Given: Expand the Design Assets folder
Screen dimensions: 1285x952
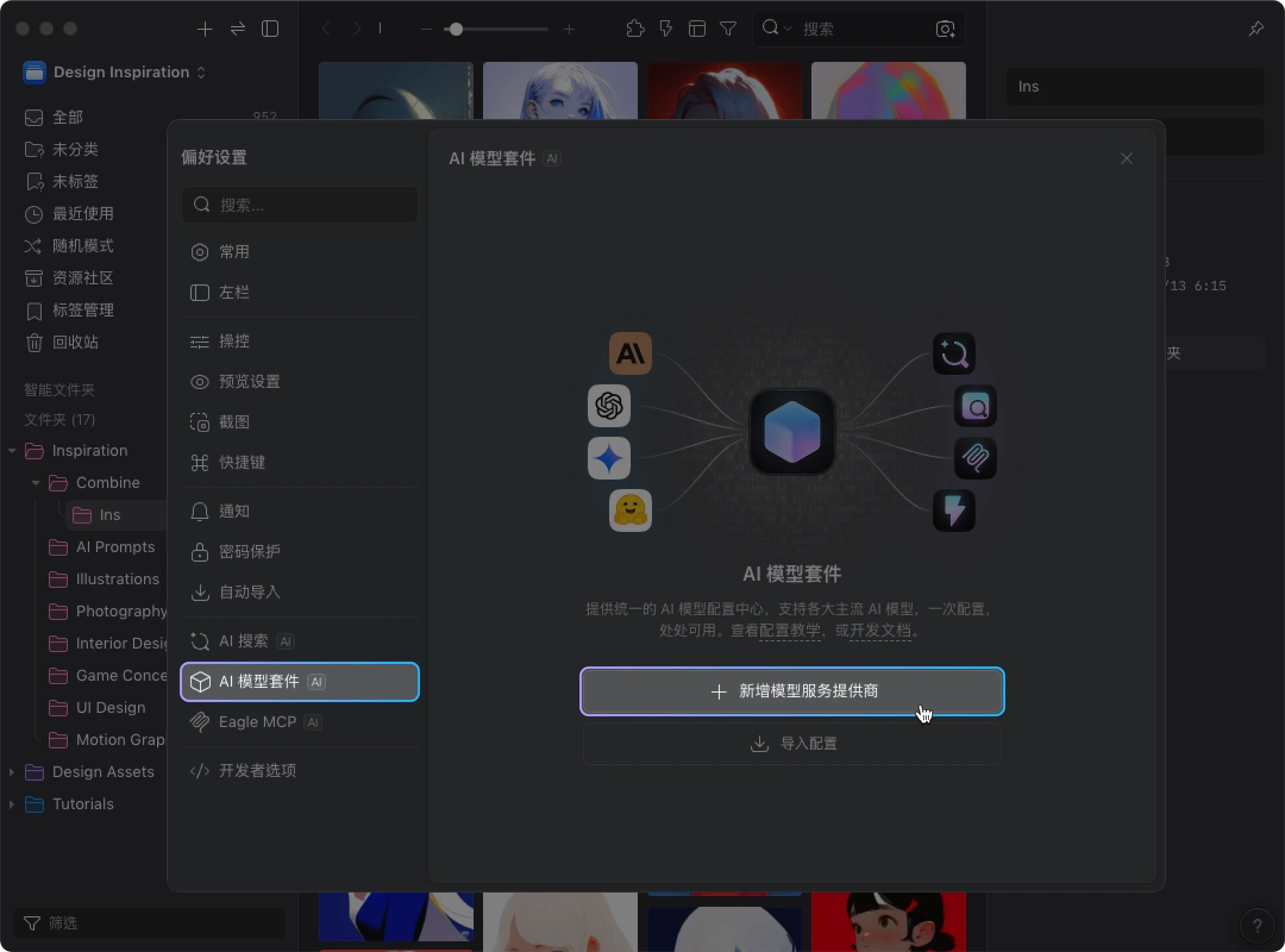Looking at the screenshot, I should click(x=11, y=772).
